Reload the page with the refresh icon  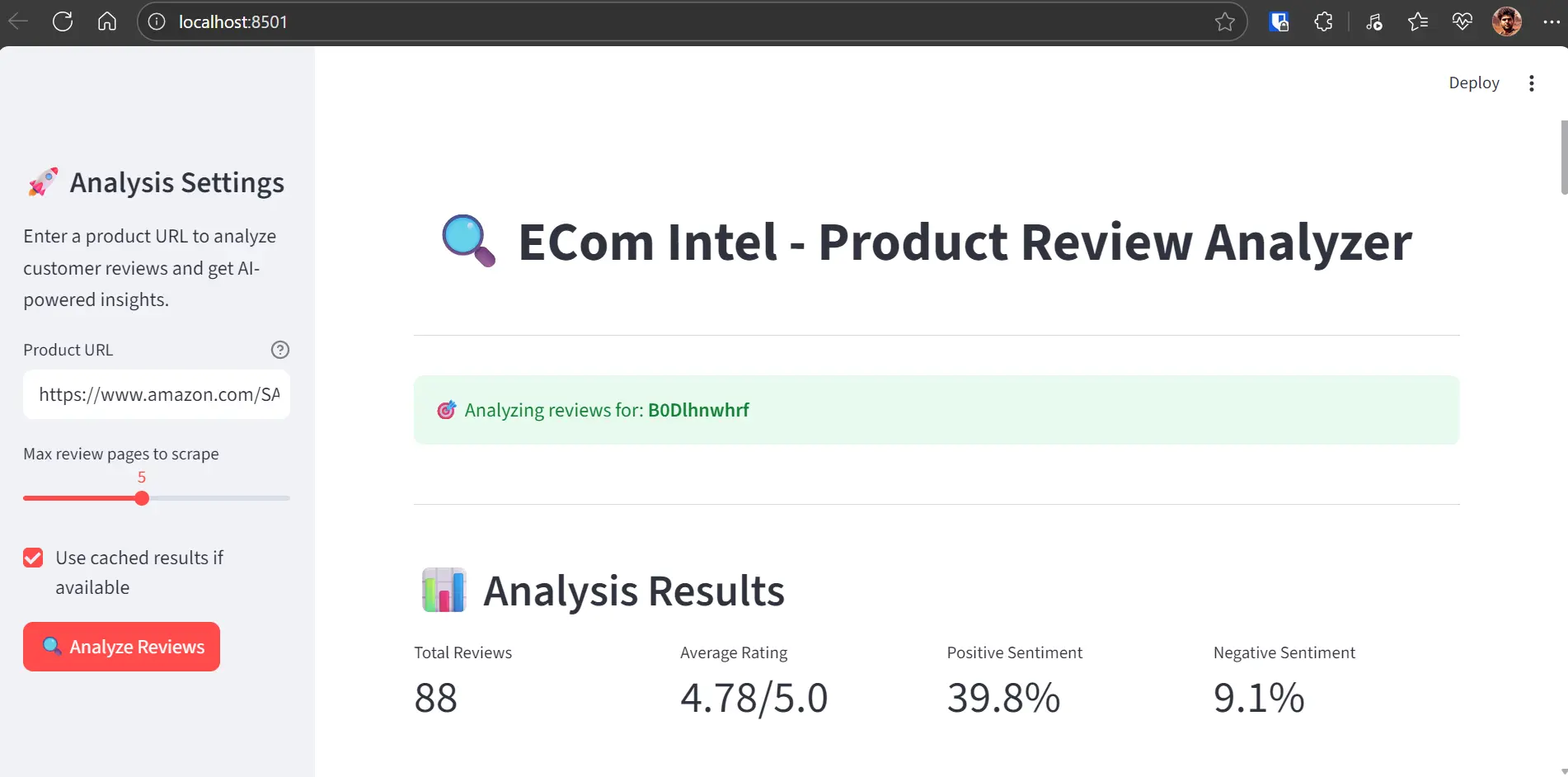click(63, 21)
